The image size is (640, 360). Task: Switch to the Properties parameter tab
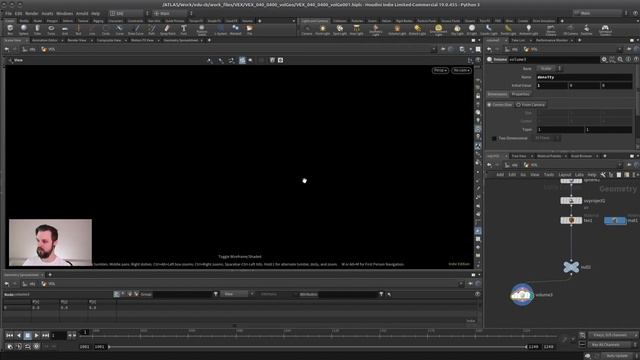tap(520, 94)
